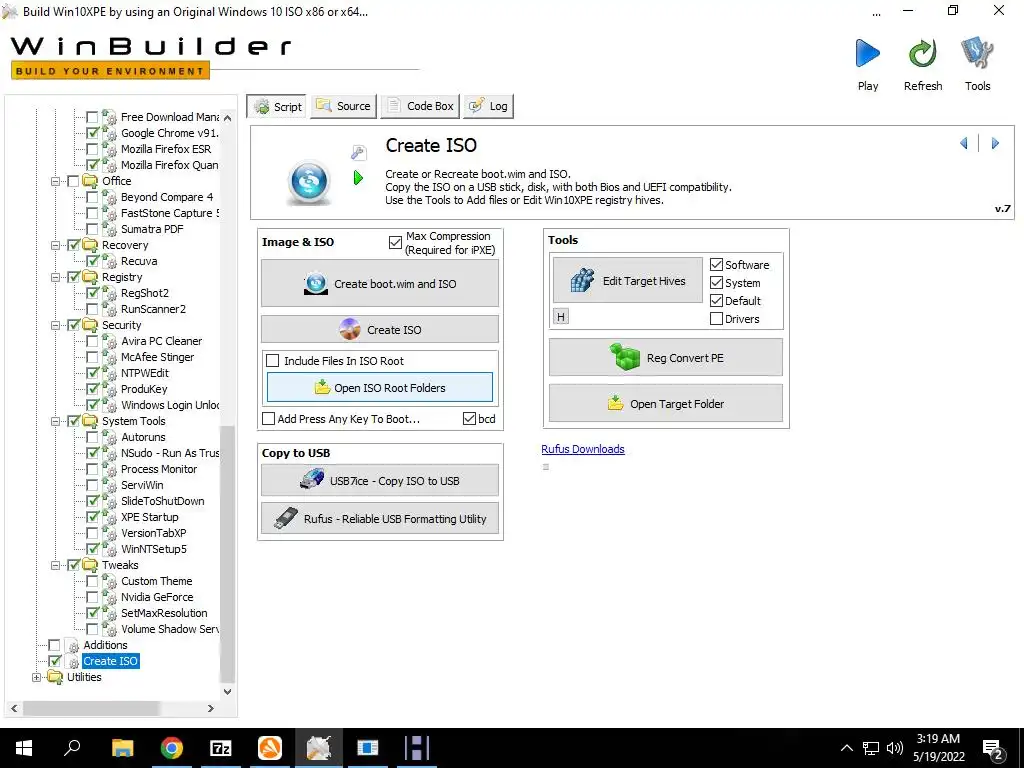1024x768 pixels.
Task: Click tree scroll down arrow
Action: 227,692
